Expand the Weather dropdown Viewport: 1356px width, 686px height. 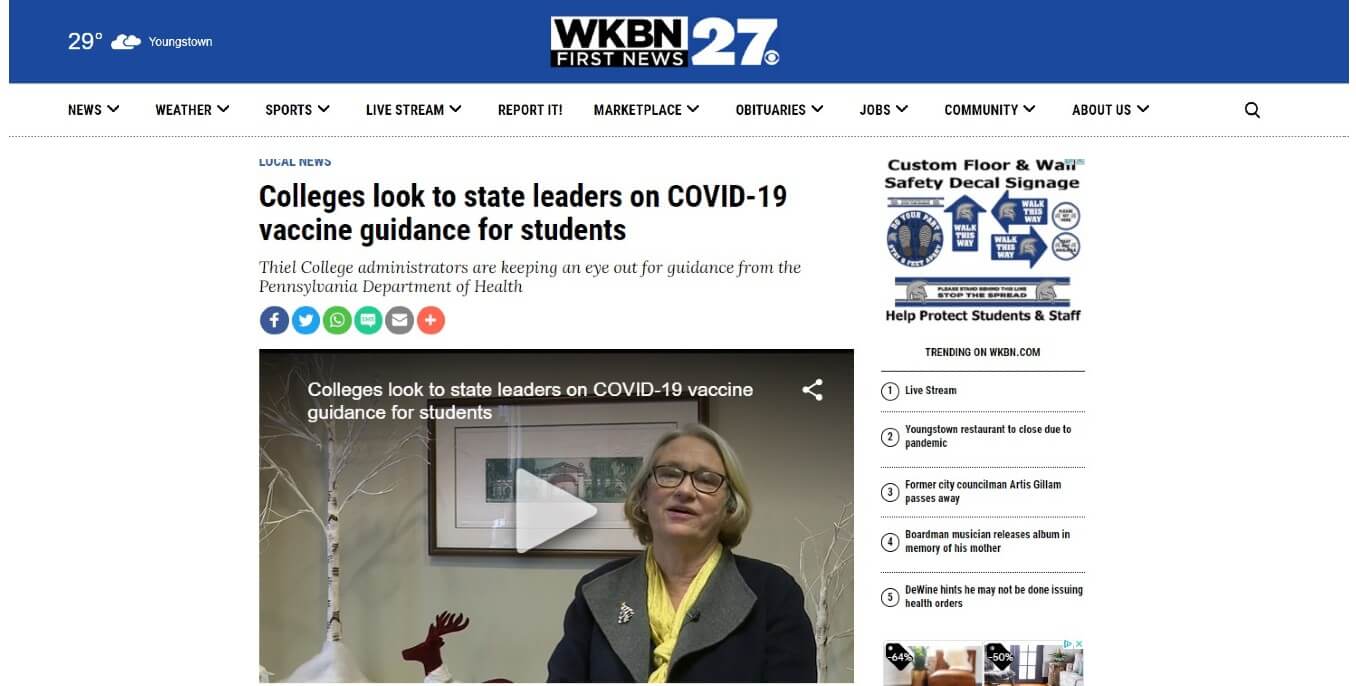click(x=192, y=110)
